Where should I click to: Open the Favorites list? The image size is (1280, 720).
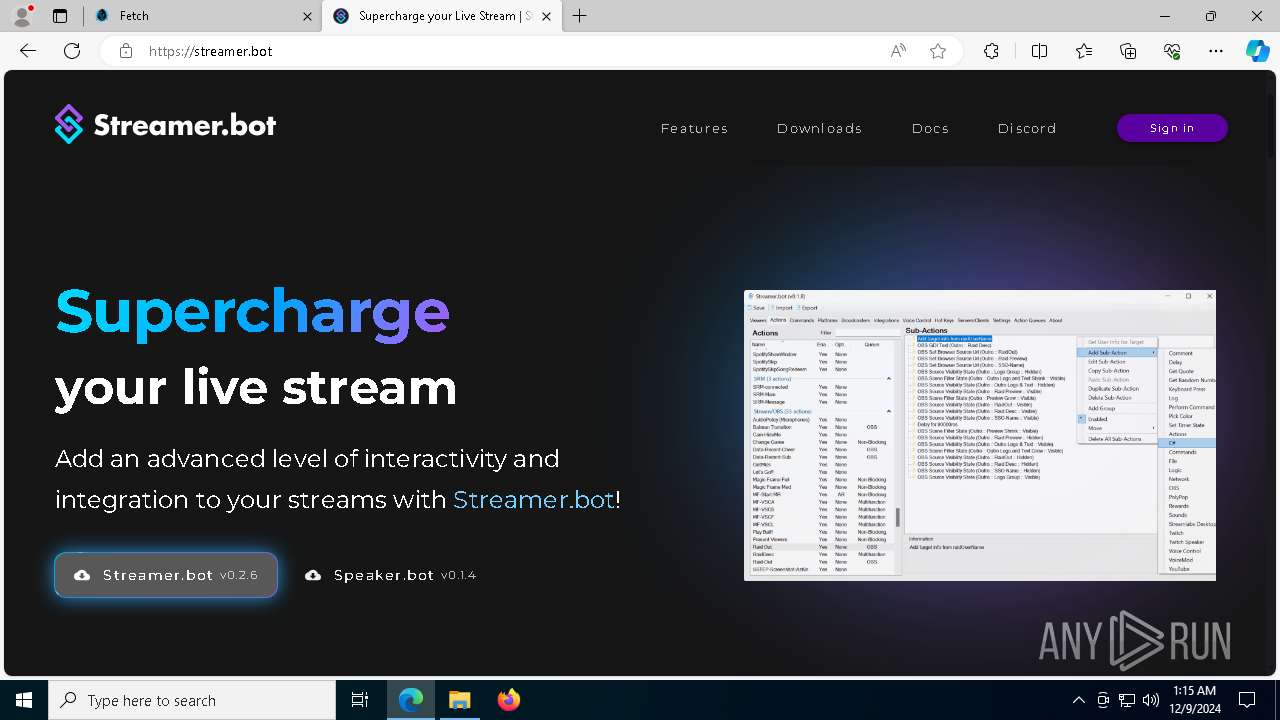pos(1084,51)
